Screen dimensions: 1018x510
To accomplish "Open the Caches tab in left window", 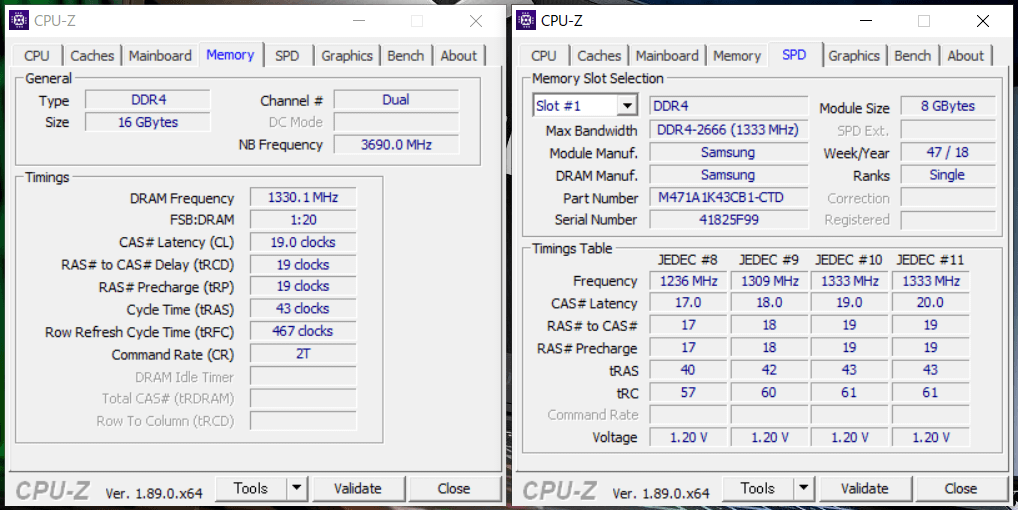I will tap(92, 56).
